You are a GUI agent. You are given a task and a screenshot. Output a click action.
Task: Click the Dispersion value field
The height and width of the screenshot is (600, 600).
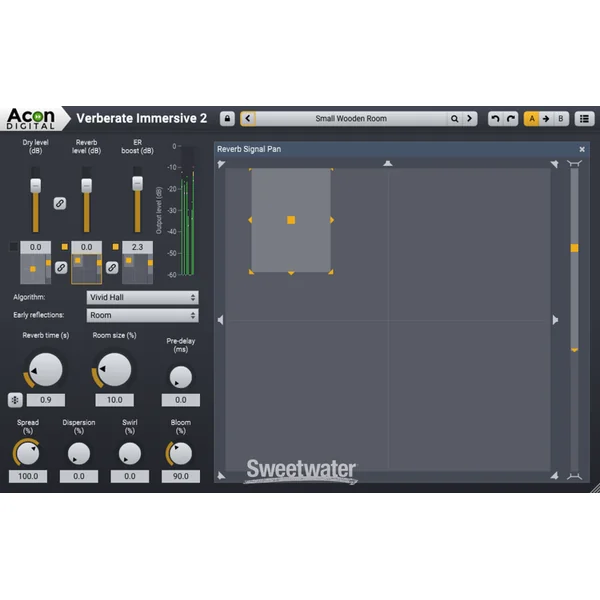(79, 476)
